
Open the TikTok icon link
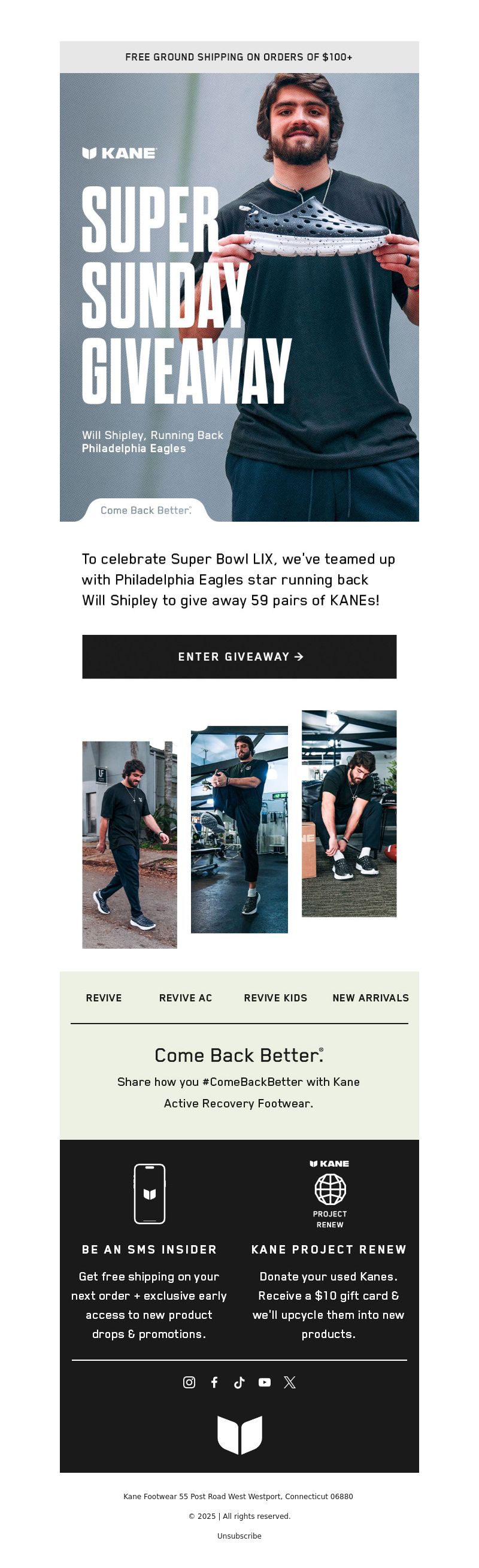coord(239,1382)
